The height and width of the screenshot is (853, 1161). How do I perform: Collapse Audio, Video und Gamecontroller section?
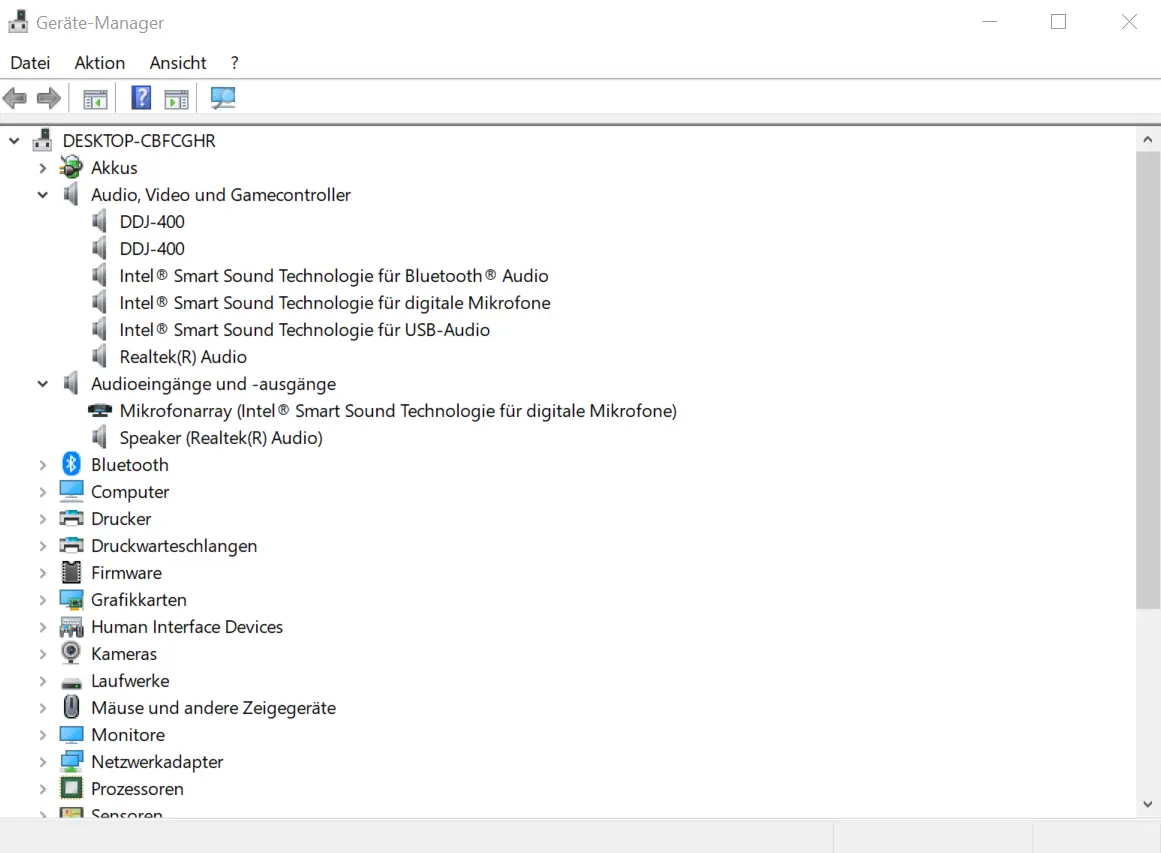(x=43, y=195)
